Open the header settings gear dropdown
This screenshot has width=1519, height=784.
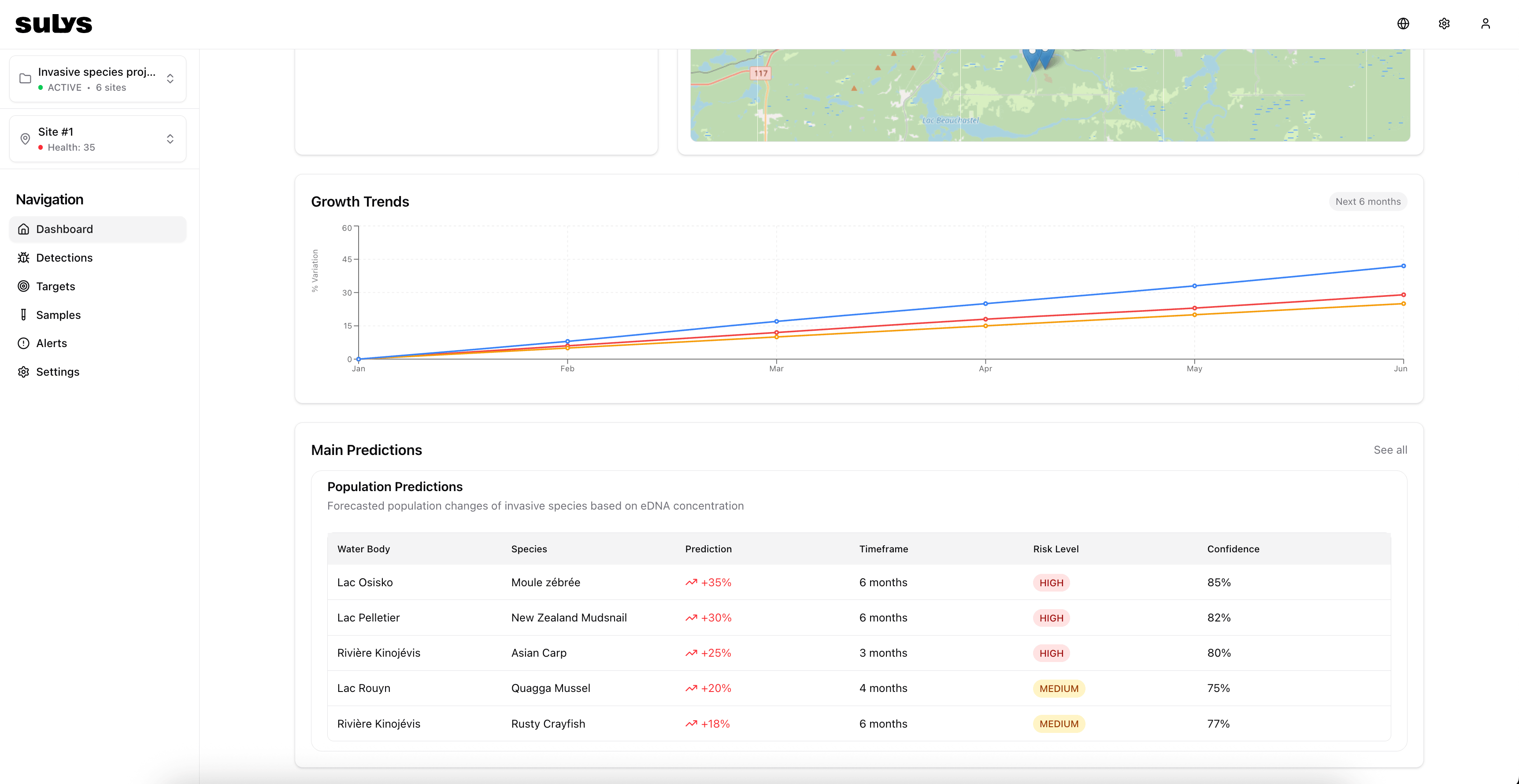click(1444, 24)
